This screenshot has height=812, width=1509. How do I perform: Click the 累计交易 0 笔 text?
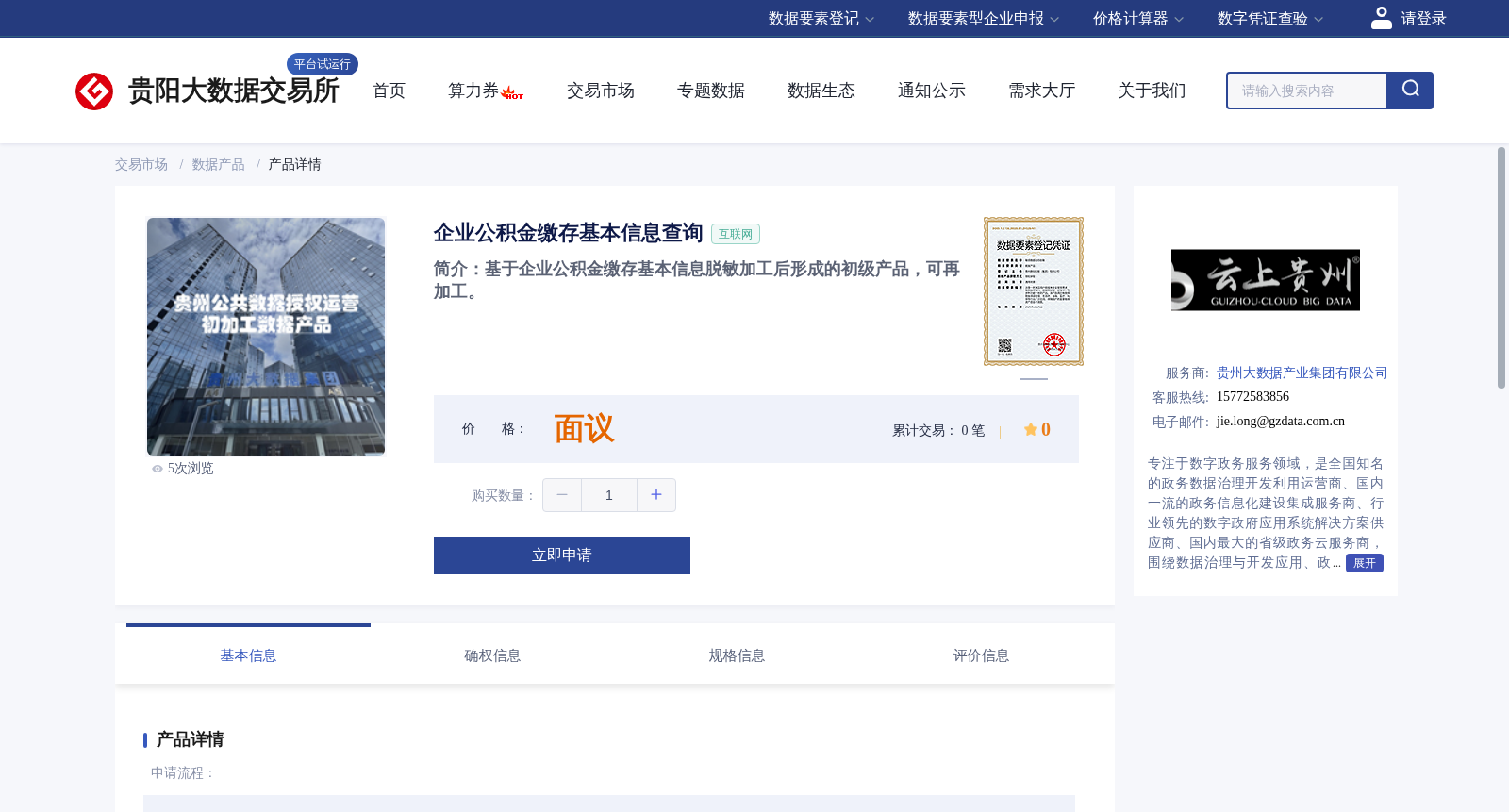coord(938,430)
